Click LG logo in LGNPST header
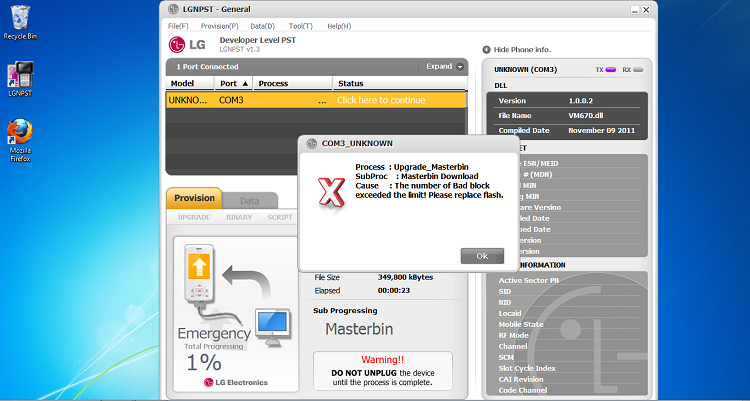Viewport: 750px width, 401px height. point(187,45)
